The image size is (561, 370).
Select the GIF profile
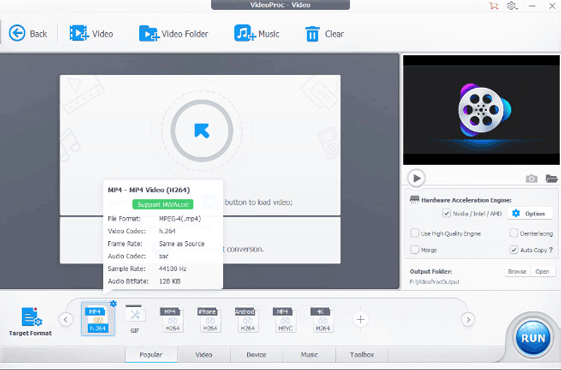click(x=135, y=319)
